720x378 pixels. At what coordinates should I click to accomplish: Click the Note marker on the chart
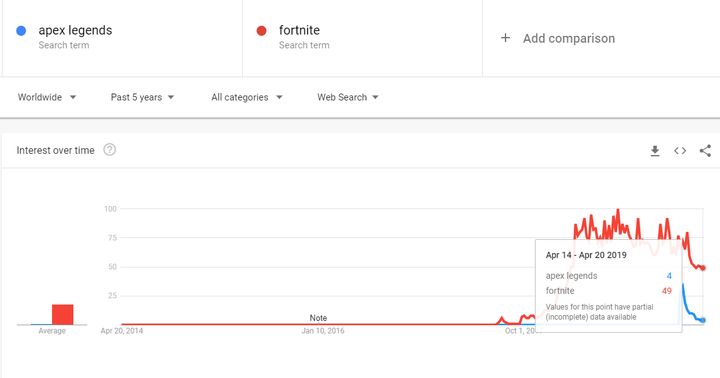318,318
